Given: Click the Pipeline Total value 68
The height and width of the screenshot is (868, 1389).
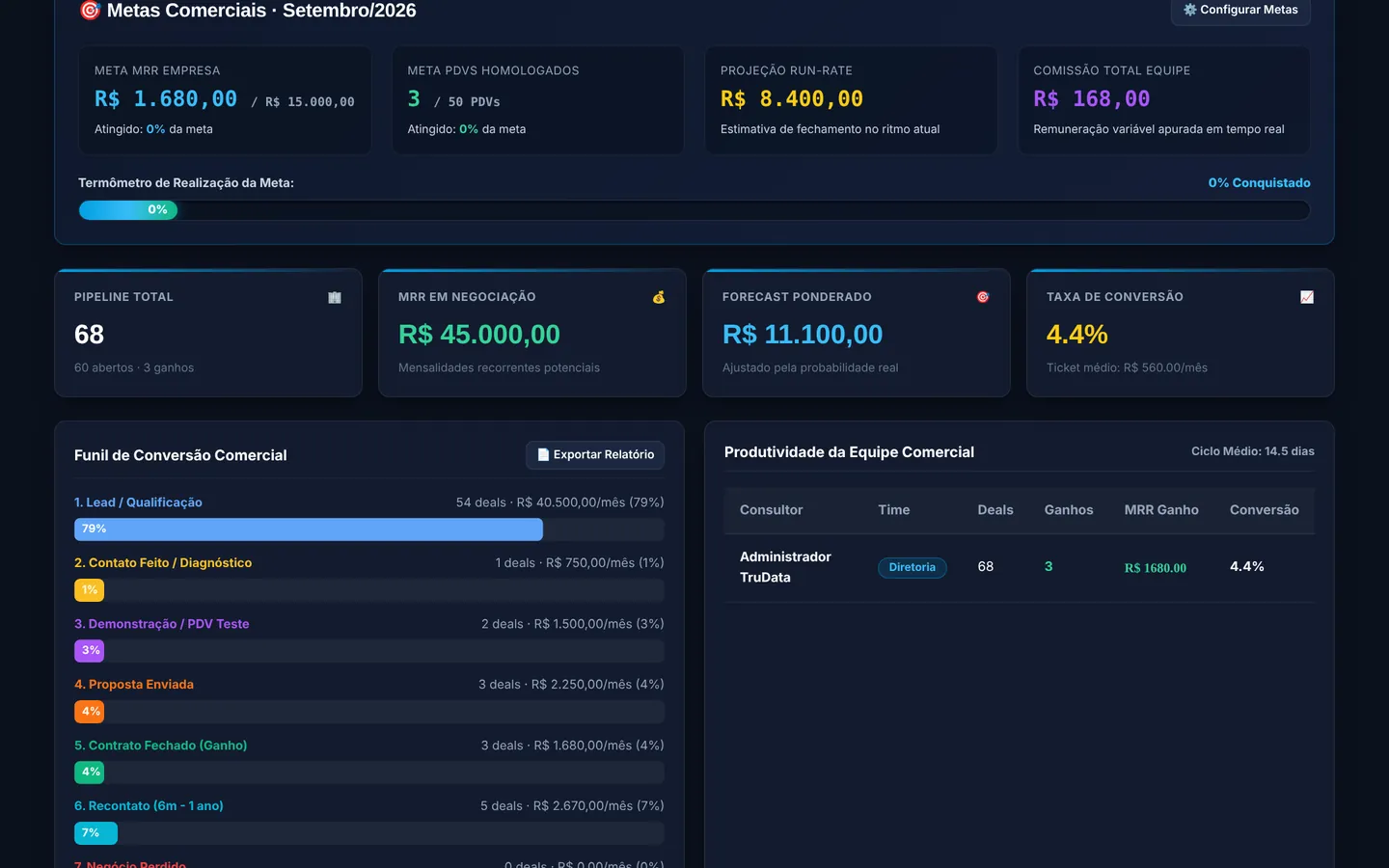Looking at the screenshot, I should click(x=89, y=335).
